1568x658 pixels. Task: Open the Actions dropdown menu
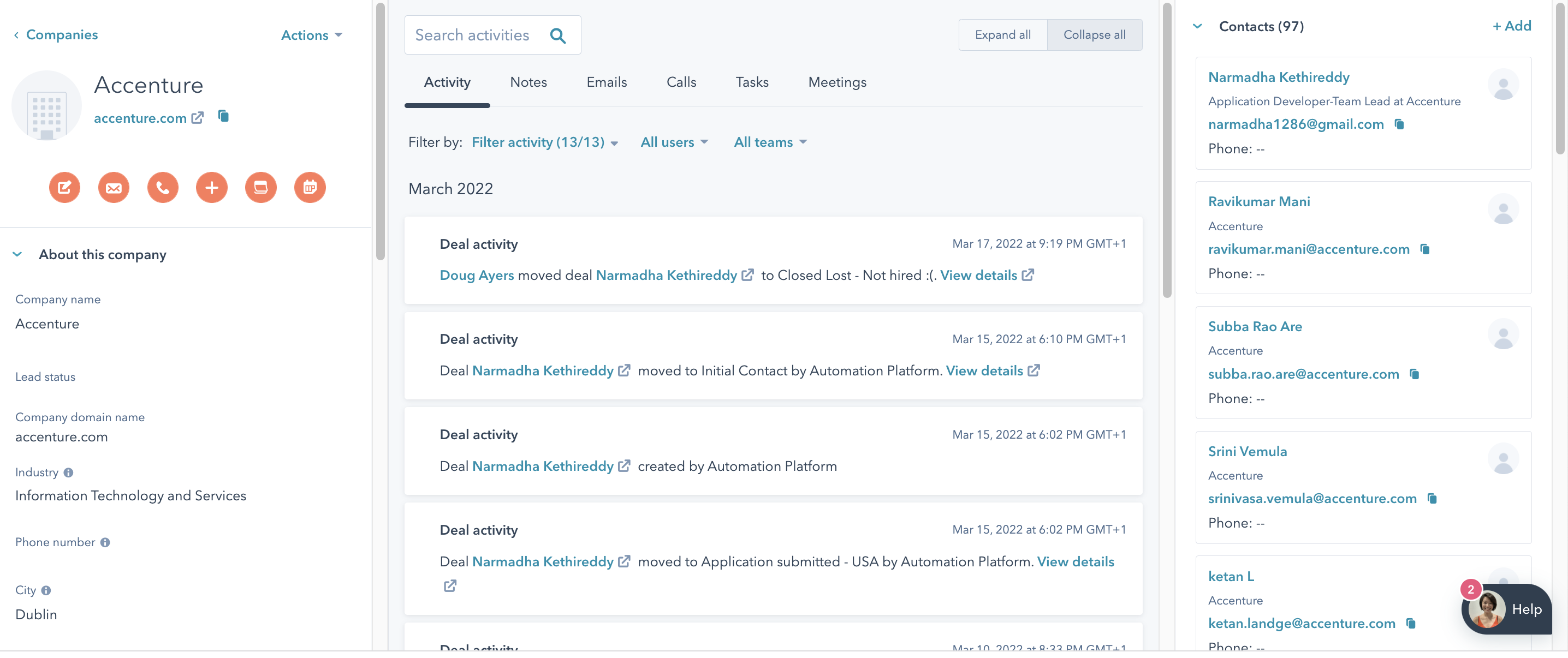click(312, 35)
